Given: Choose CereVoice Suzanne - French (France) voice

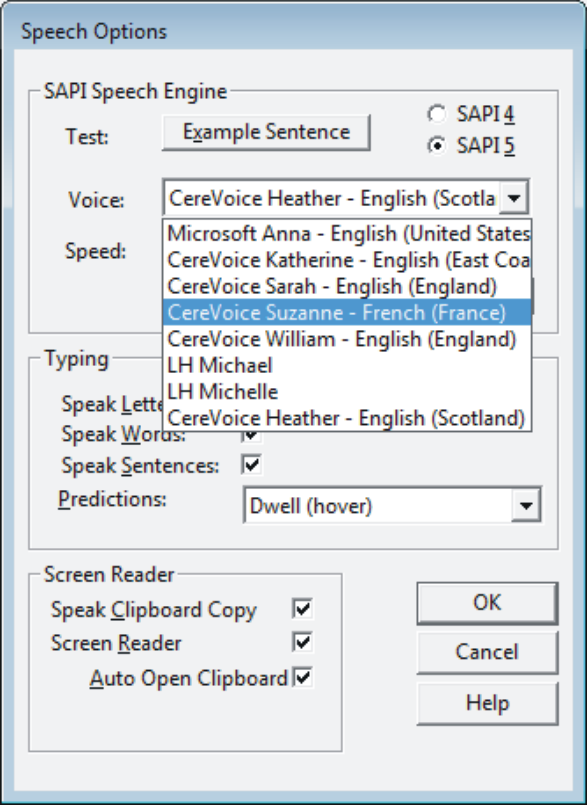Looking at the screenshot, I should point(347,312).
